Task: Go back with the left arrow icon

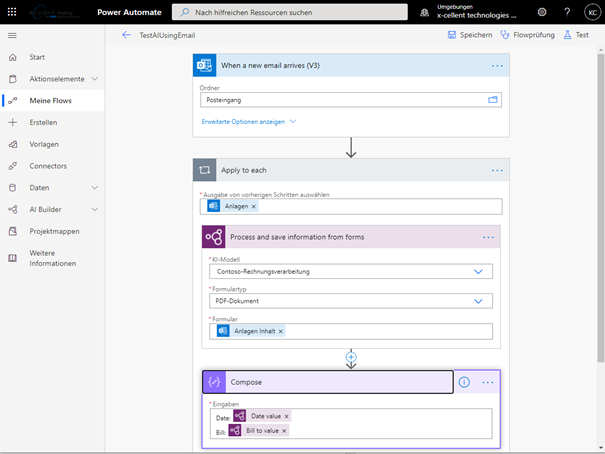Action: tap(126, 35)
